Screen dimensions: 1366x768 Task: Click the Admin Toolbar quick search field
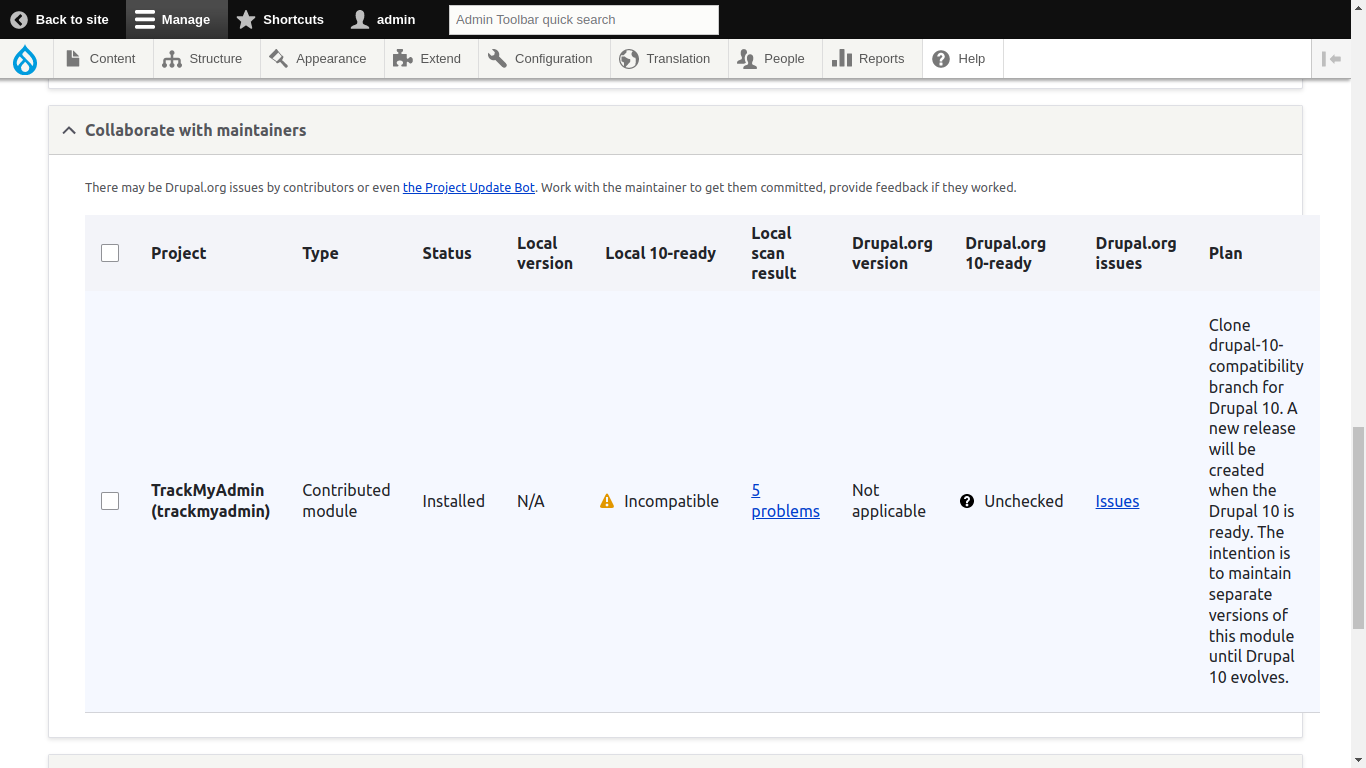[583, 19]
